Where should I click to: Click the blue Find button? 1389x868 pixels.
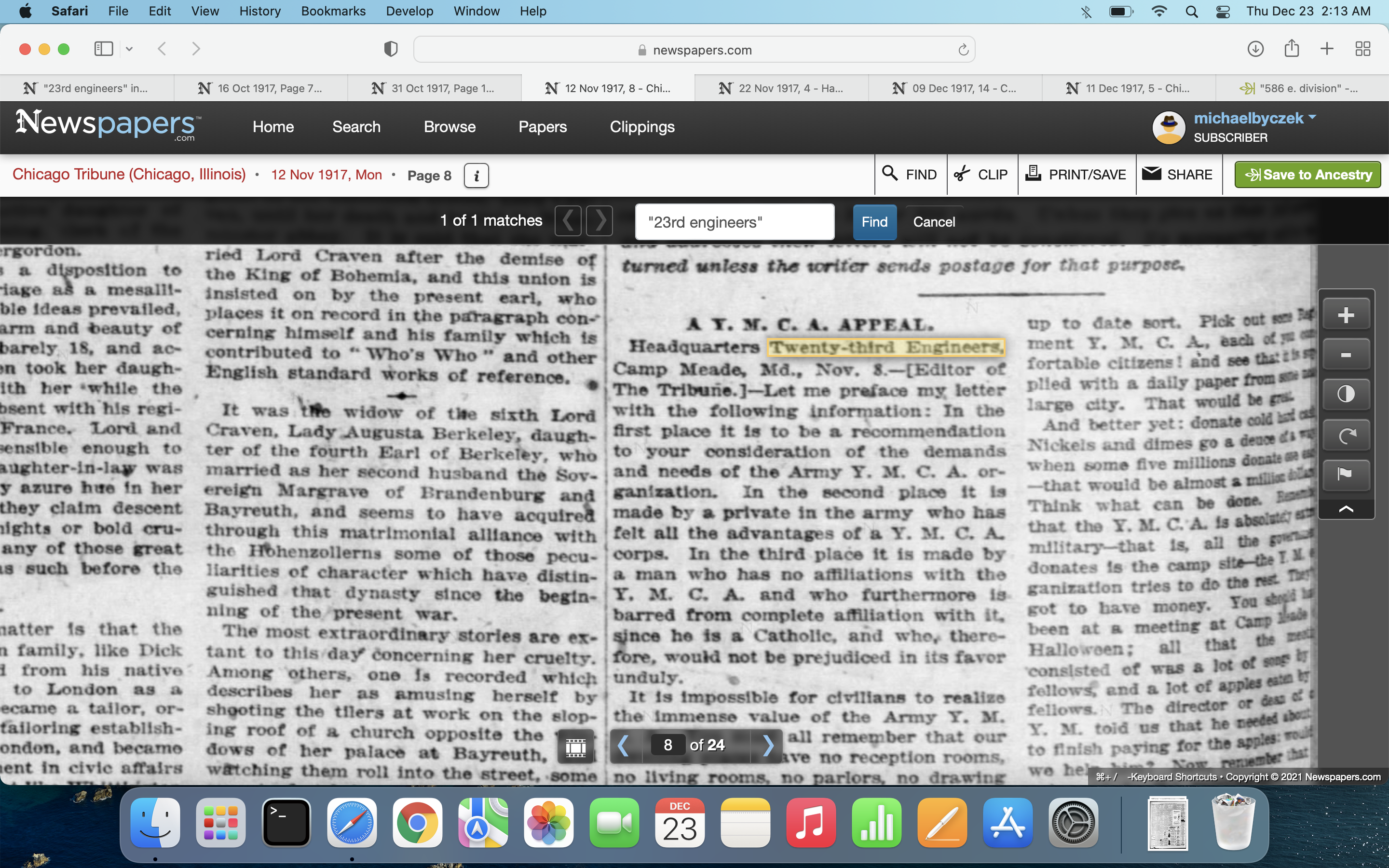tap(874, 222)
